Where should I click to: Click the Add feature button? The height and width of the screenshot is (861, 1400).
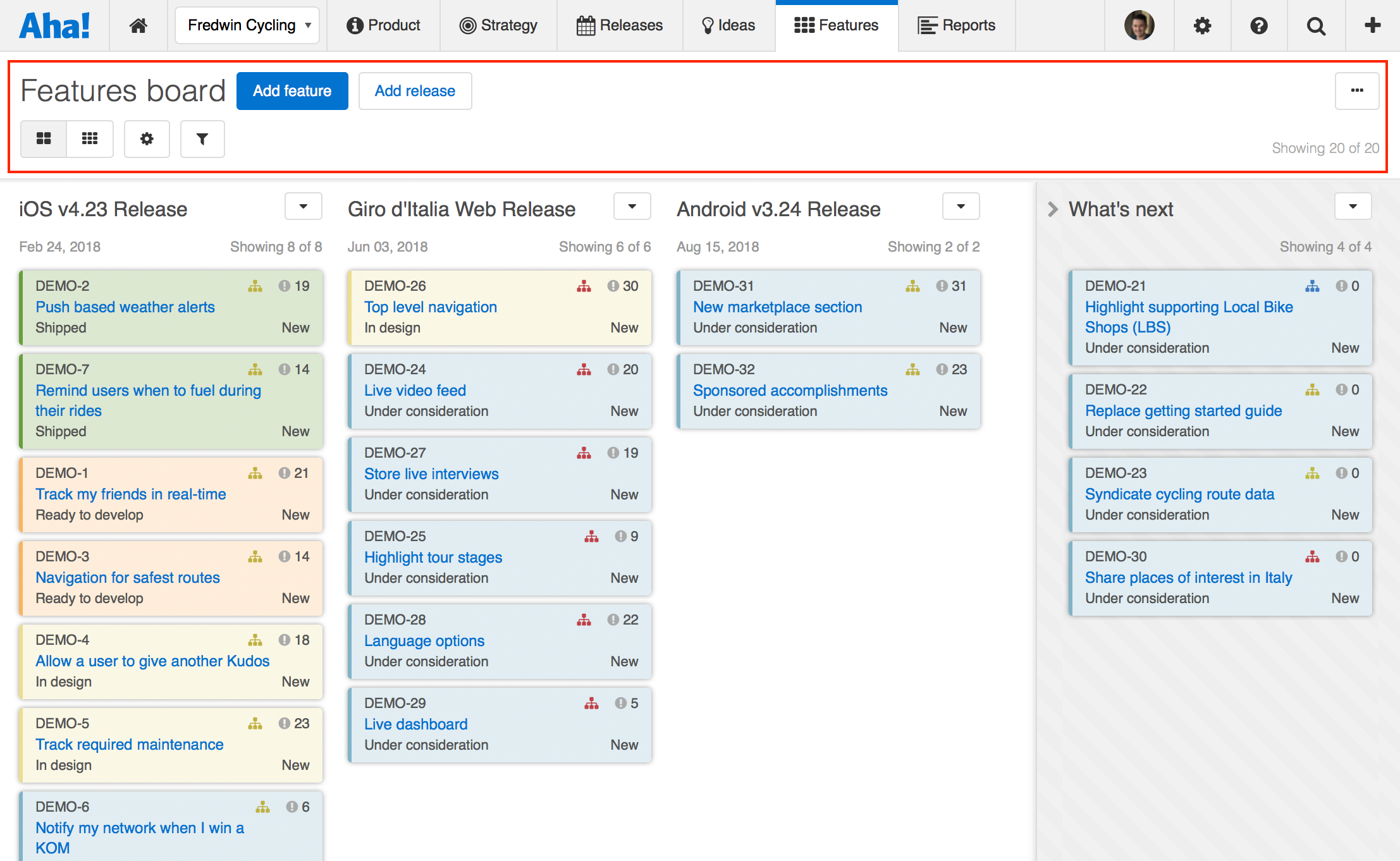point(292,90)
